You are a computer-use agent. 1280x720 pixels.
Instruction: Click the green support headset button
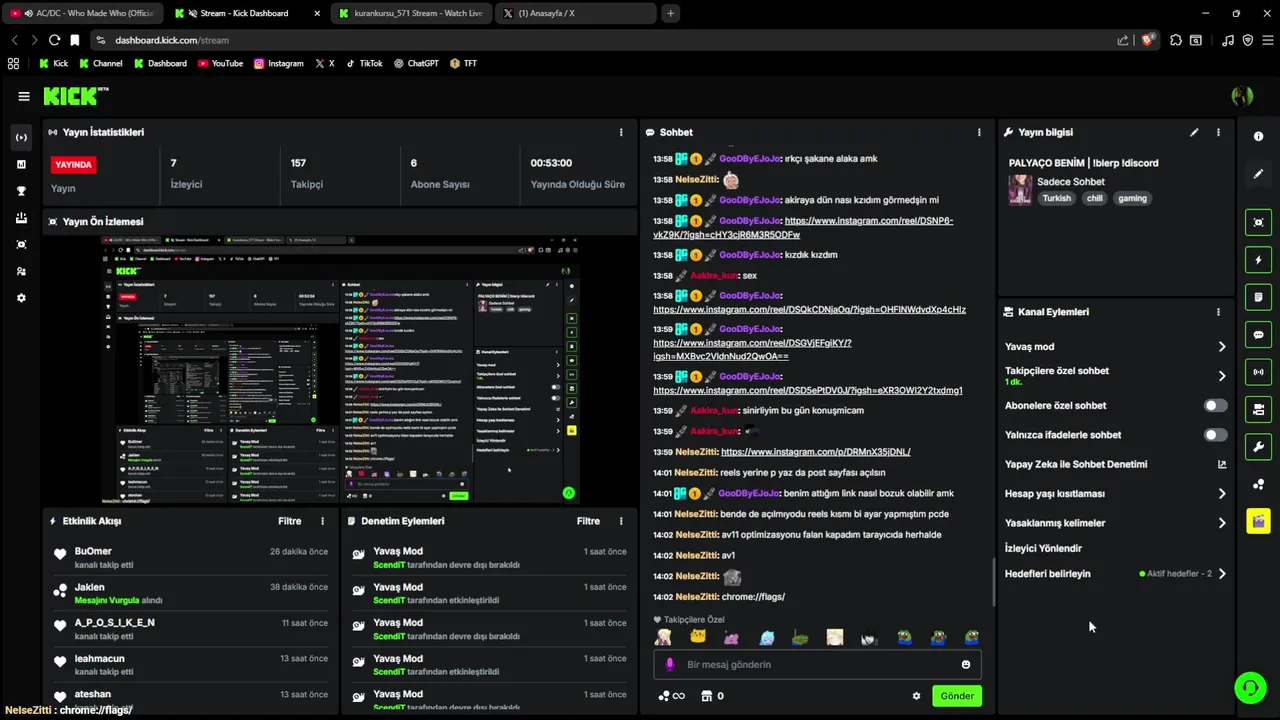point(1250,687)
